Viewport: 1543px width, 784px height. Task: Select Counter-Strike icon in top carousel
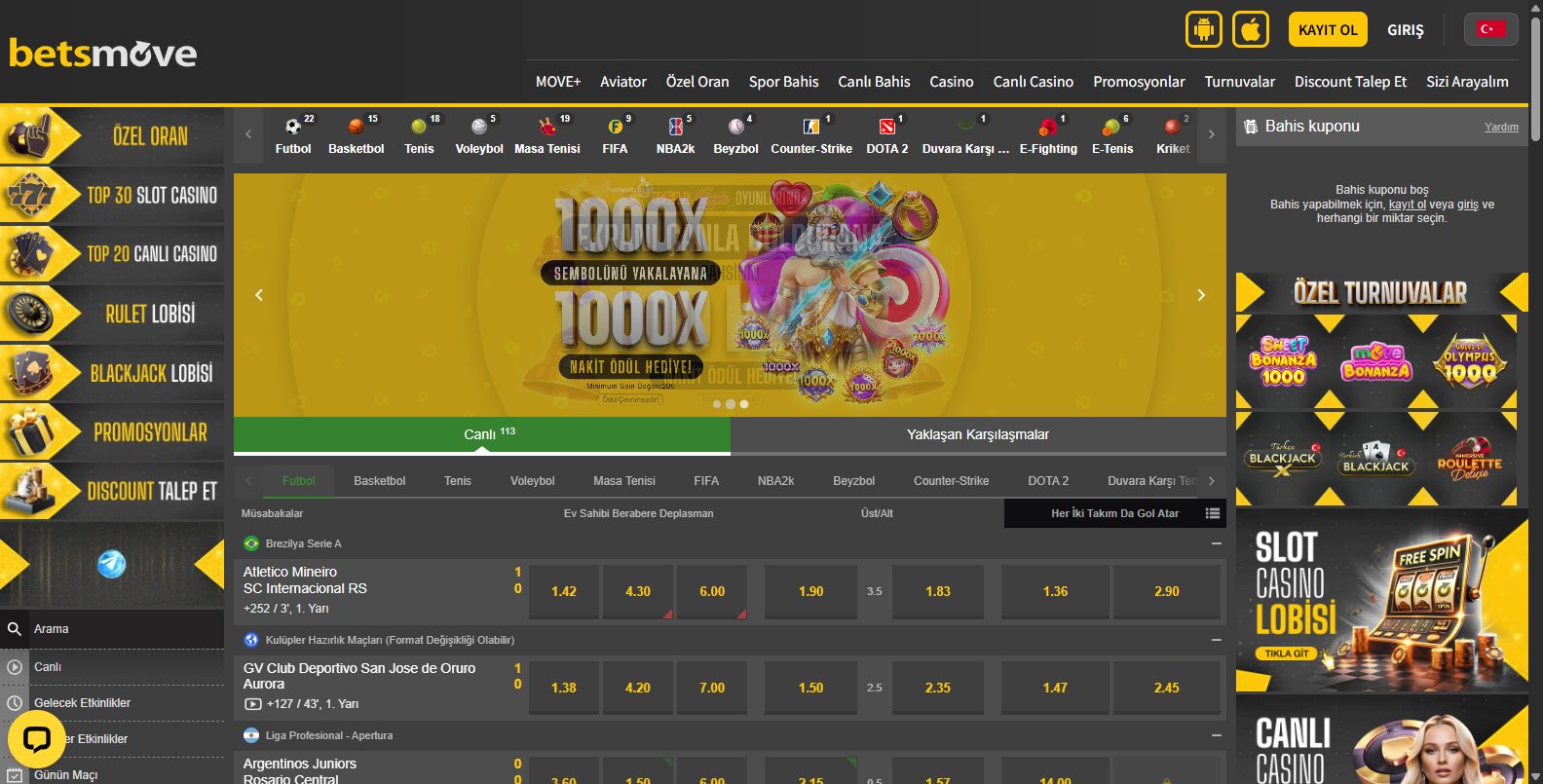811,135
